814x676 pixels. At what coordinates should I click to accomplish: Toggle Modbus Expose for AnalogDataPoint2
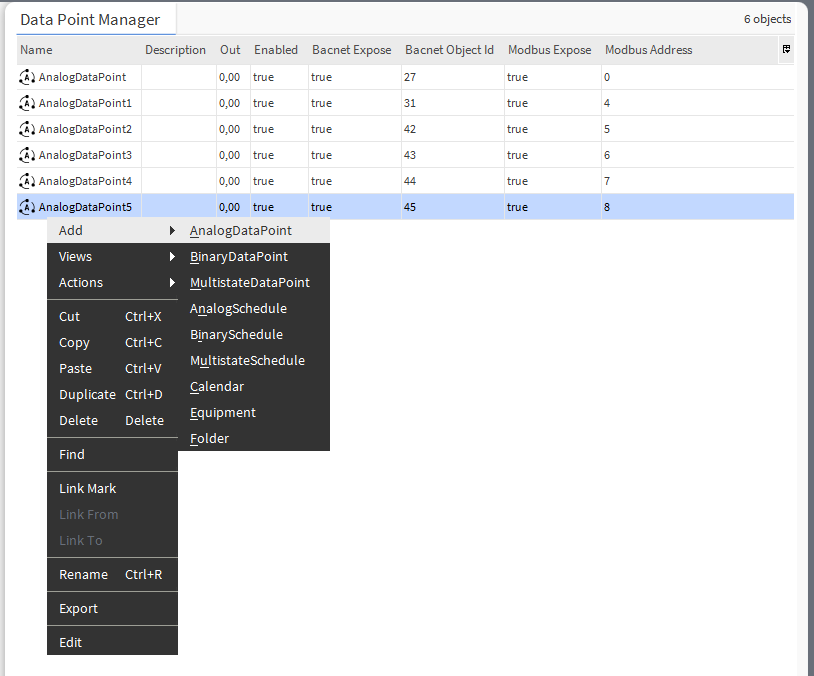click(517, 128)
